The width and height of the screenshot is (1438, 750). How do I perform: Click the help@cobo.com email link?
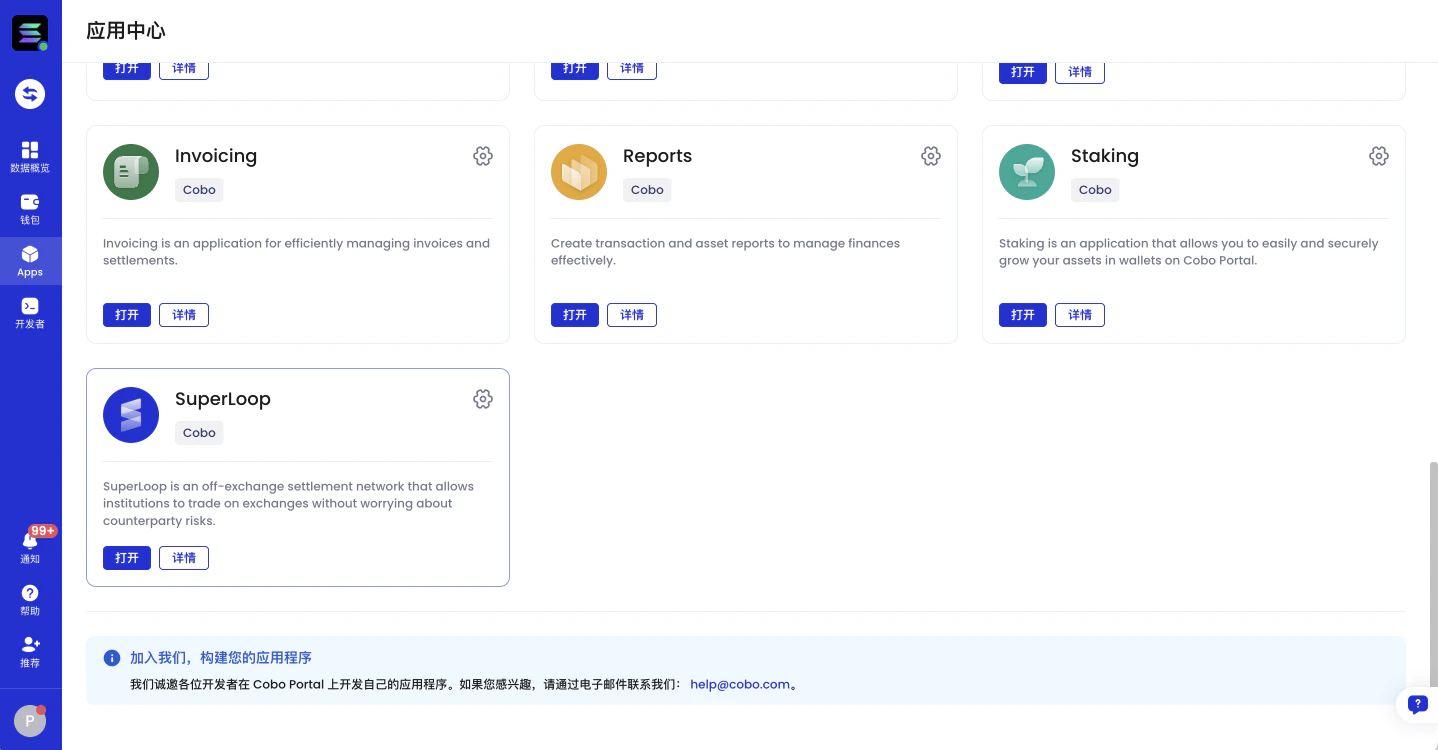[740, 685]
